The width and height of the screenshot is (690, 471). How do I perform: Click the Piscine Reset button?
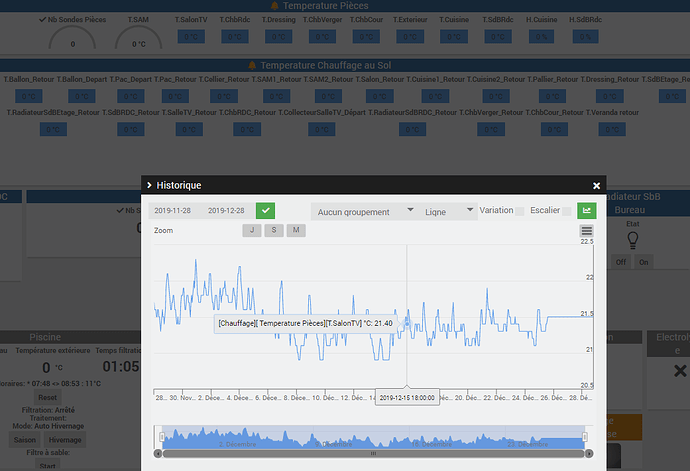coord(47,397)
